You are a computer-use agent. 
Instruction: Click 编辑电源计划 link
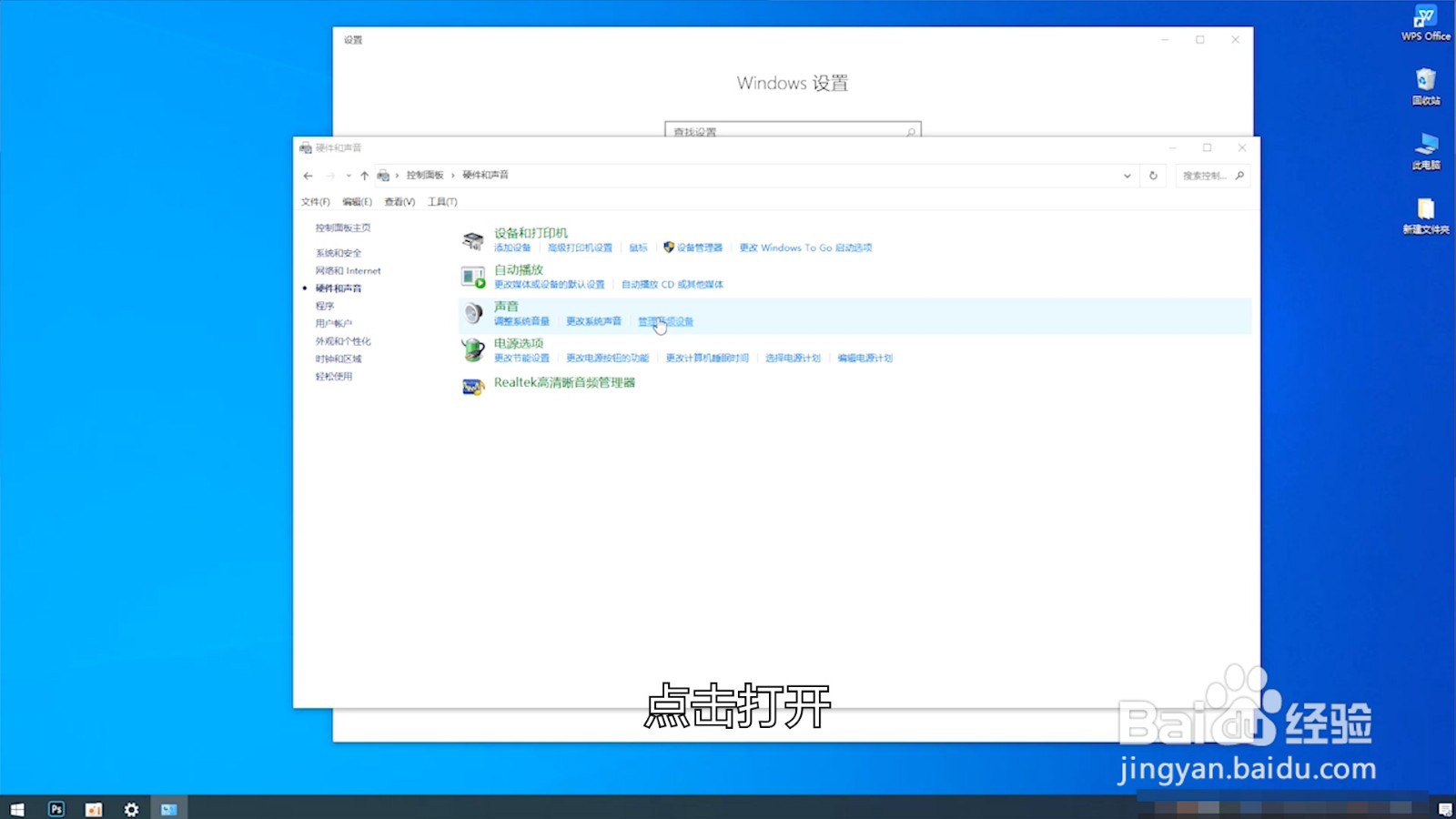(x=864, y=359)
